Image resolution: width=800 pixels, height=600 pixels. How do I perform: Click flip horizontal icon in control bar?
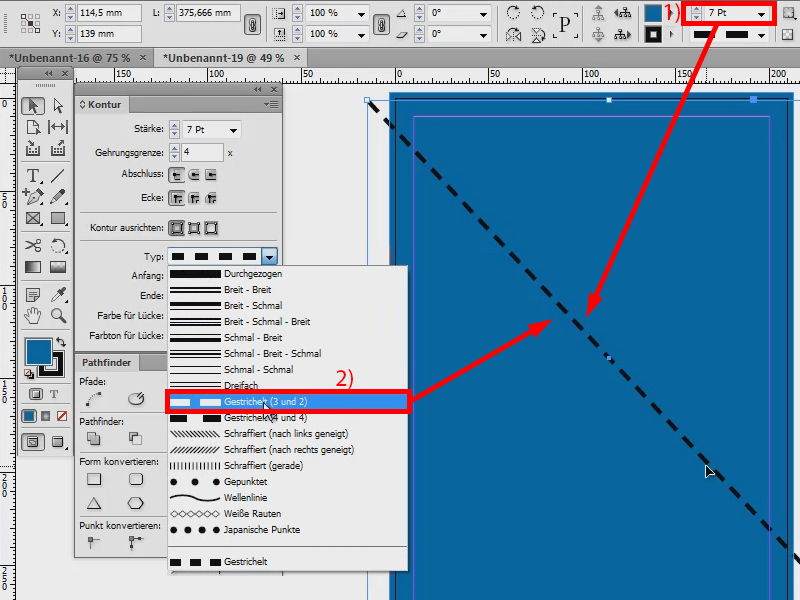tap(513, 34)
